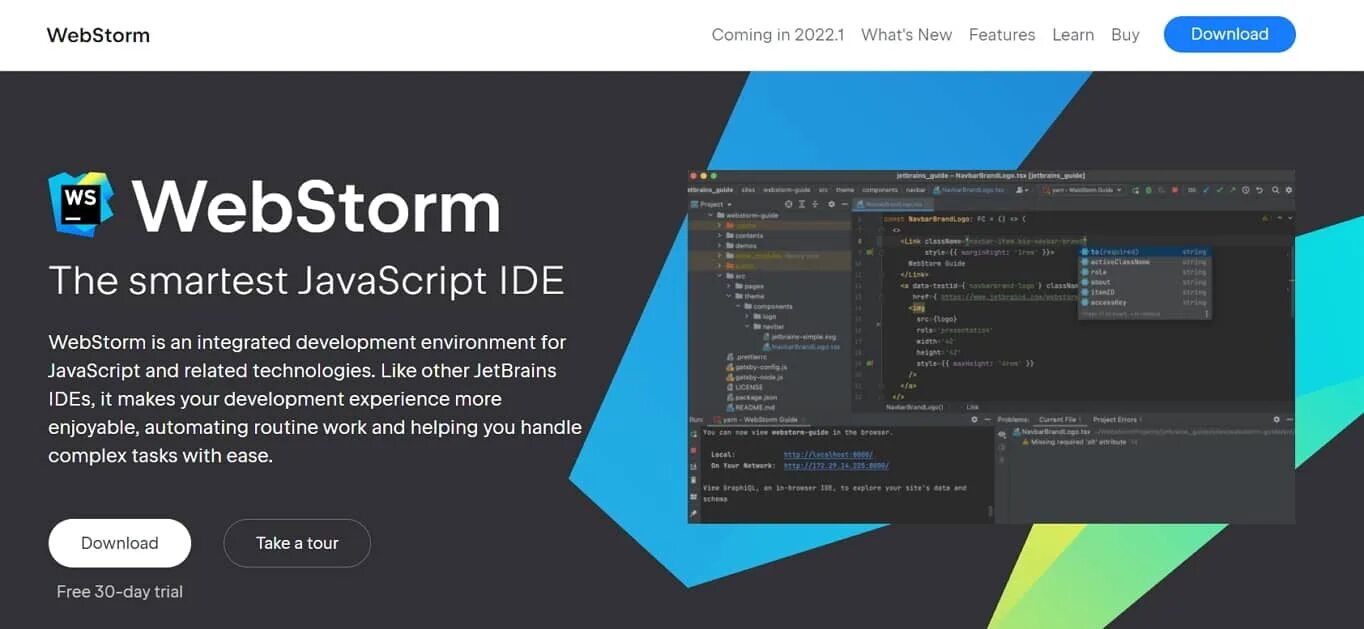This screenshot has height=629, width=1364.
Task: Open the Project view dropdown in the IDE screenshot
Action: pyautogui.click(x=712, y=204)
